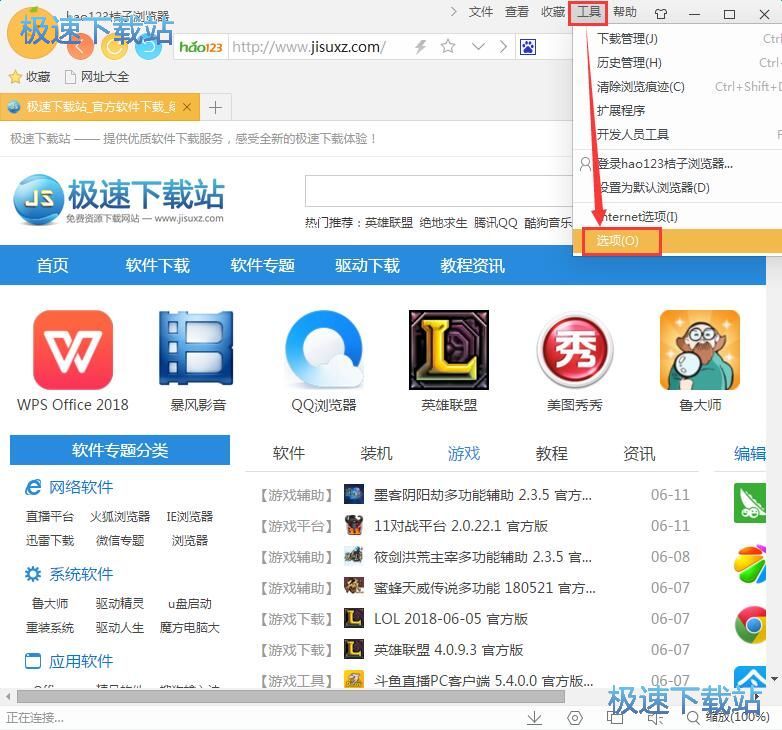Click the lightning speed-mode icon in address bar
Screen dimensions: 782x730
click(421, 47)
